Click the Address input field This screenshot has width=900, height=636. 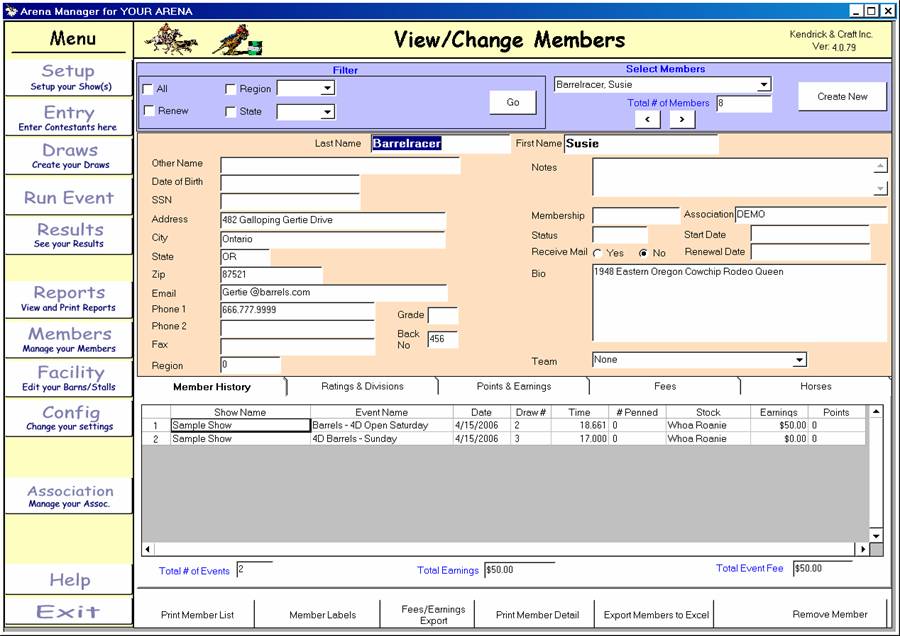pos(333,220)
